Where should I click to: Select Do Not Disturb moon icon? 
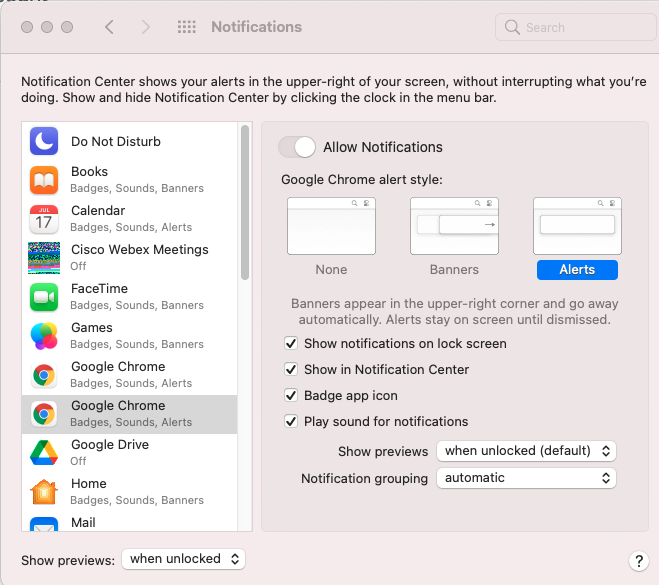44,141
